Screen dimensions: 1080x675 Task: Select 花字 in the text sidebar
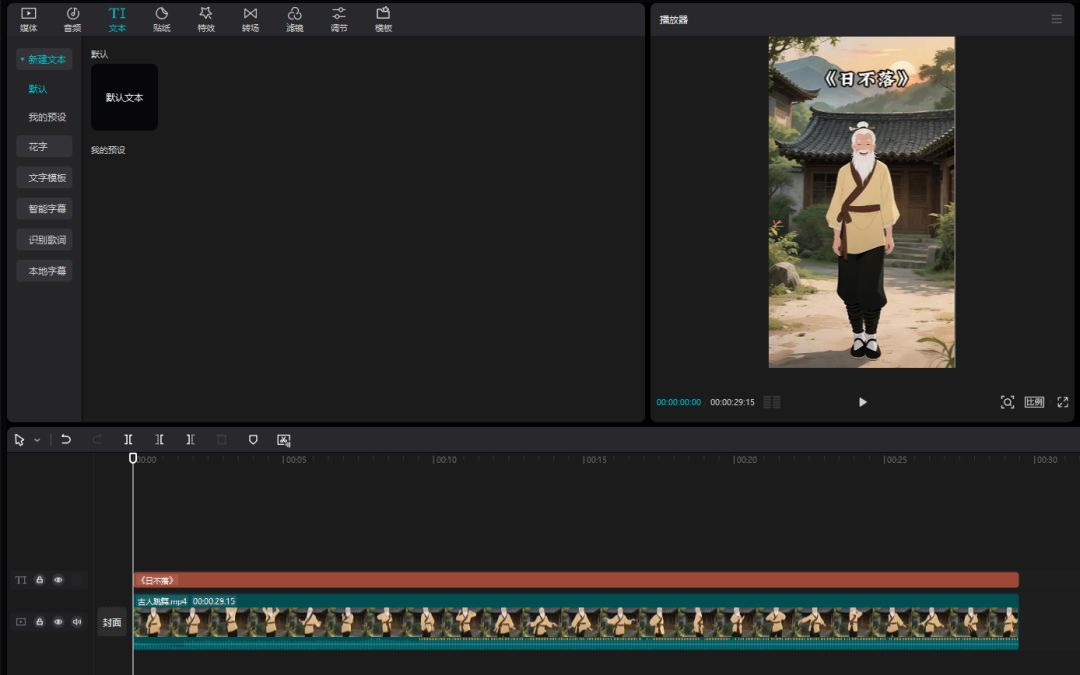pyautogui.click(x=44, y=147)
